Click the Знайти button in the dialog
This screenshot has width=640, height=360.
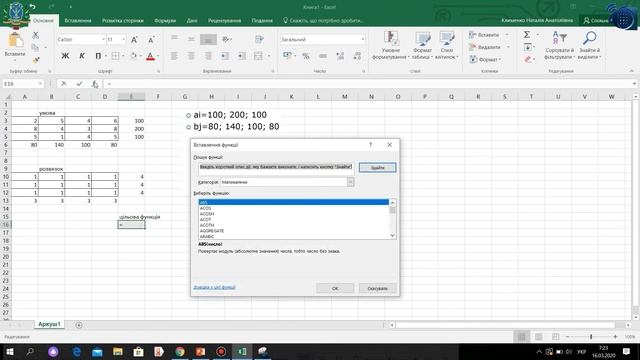(x=378, y=167)
